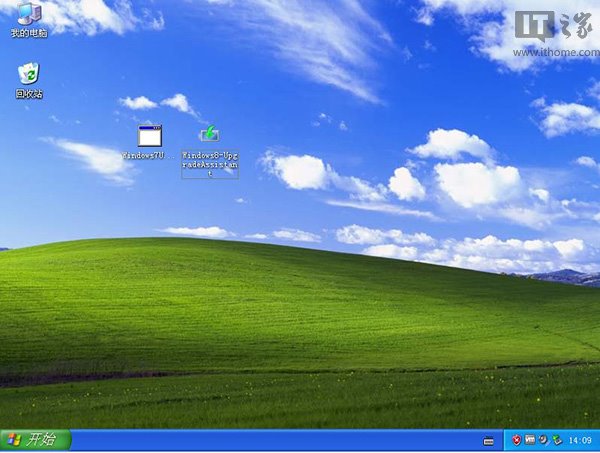Click the Safely Remove Hardware tray icon
Viewport: 600px width, 453px height.
click(x=556, y=440)
